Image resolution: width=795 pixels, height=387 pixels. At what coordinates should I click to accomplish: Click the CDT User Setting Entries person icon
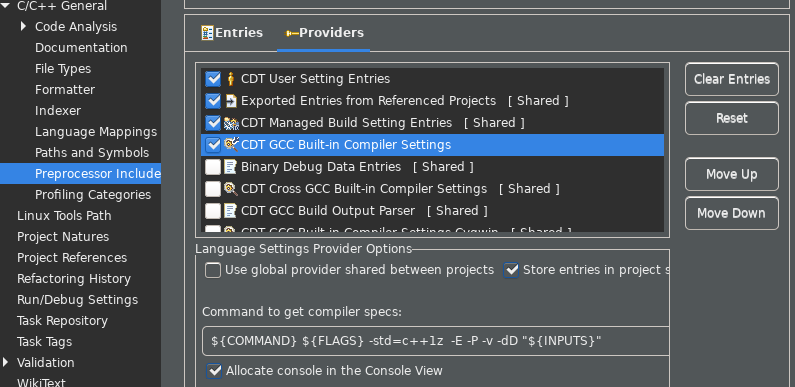(x=231, y=79)
